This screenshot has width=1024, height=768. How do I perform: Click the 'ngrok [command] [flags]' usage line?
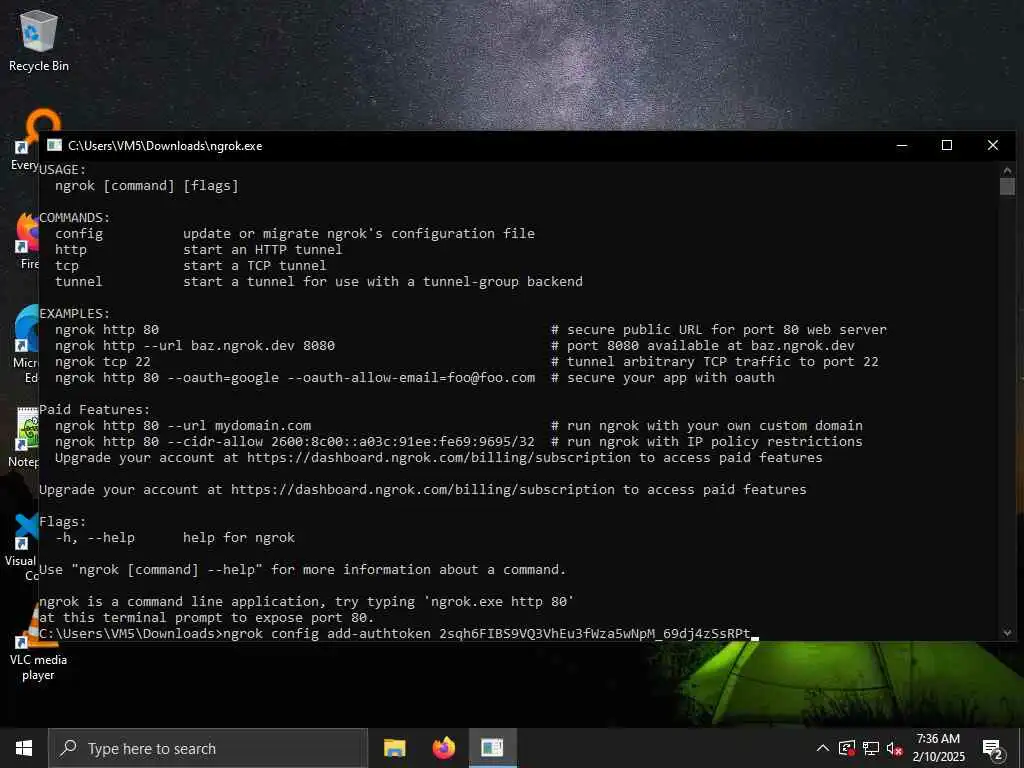147,185
